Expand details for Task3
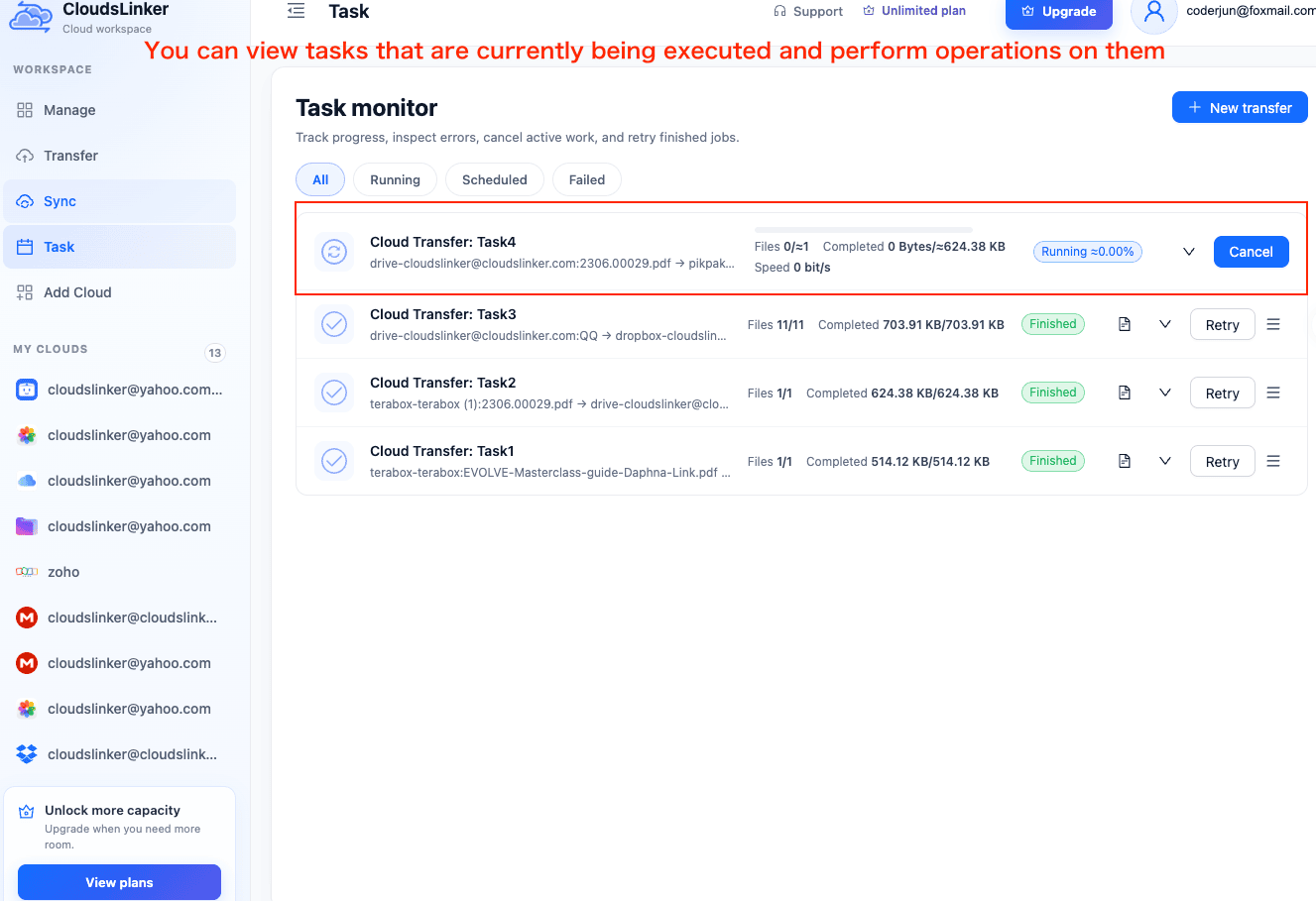The height and width of the screenshot is (901, 1316). (x=1165, y=324)
